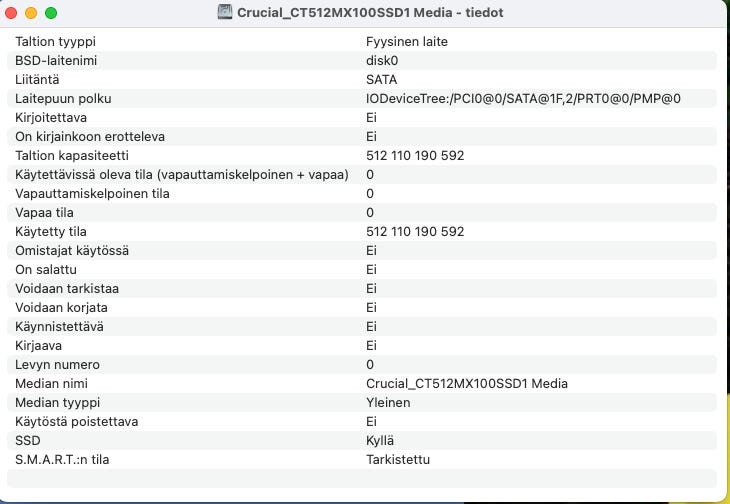Minimize the window with the yellow button
This screenshot has height=504, width=730.
click(x=31, y=13)
